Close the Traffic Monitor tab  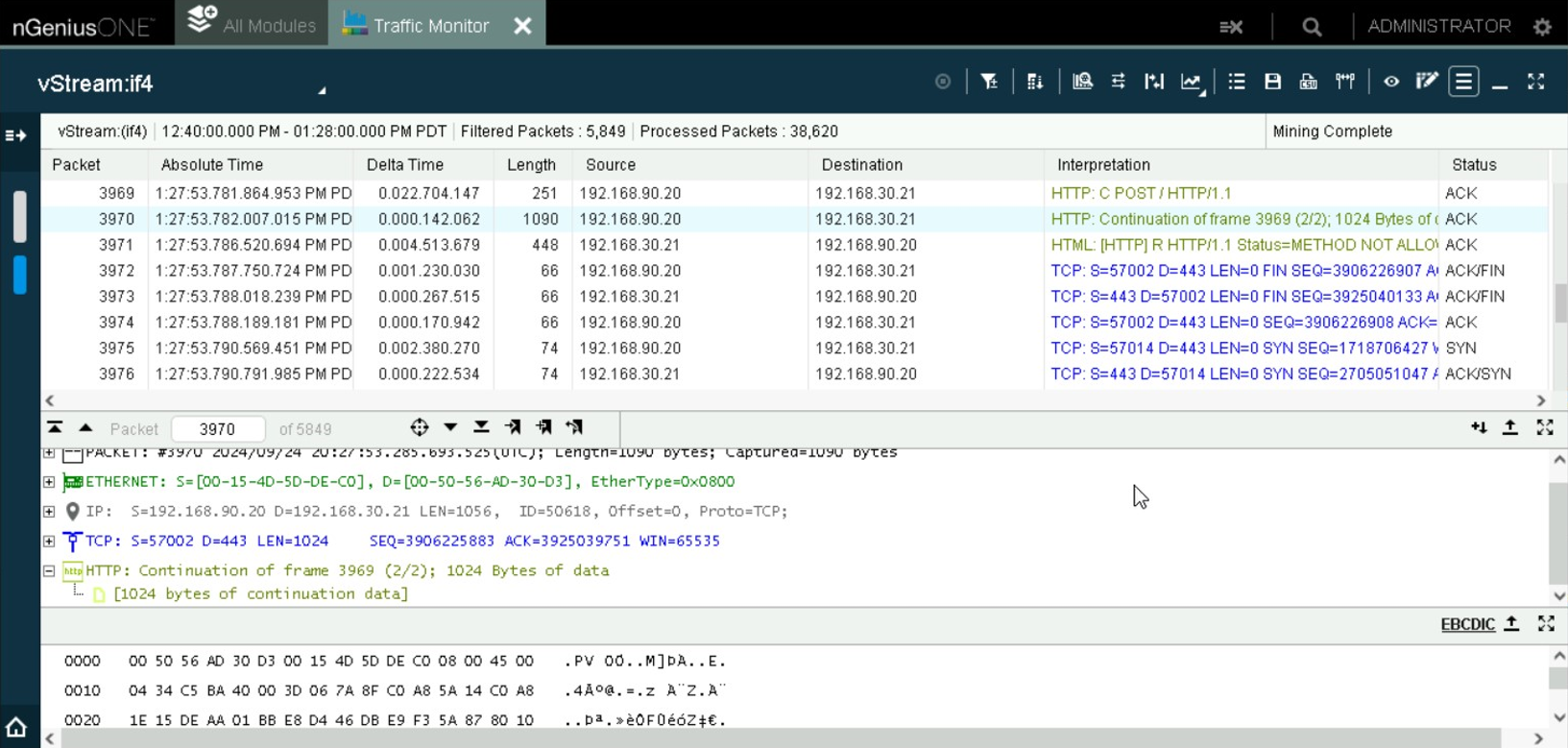(x=522, y=26)
